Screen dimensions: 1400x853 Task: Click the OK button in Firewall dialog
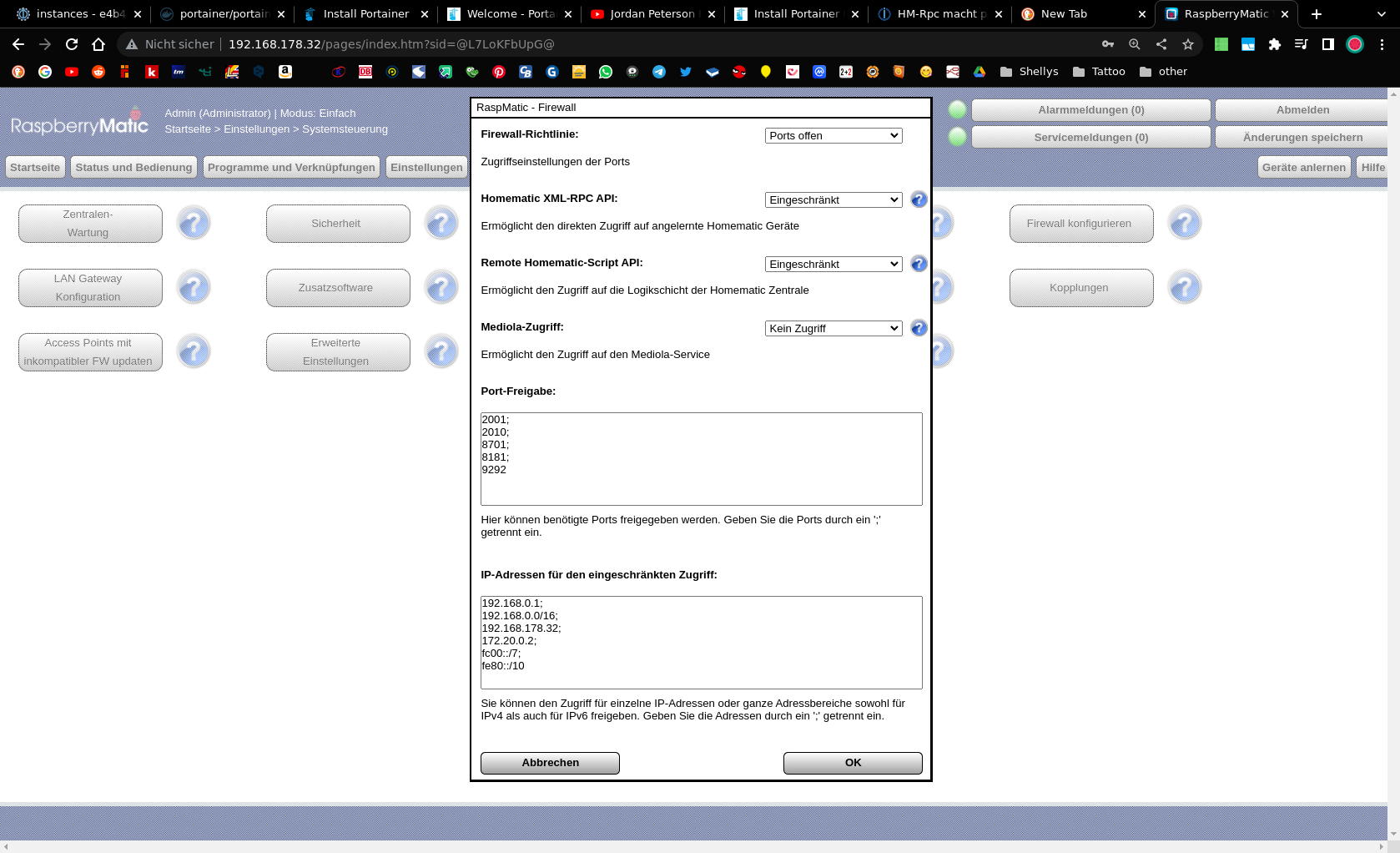[x=853, y=763]
